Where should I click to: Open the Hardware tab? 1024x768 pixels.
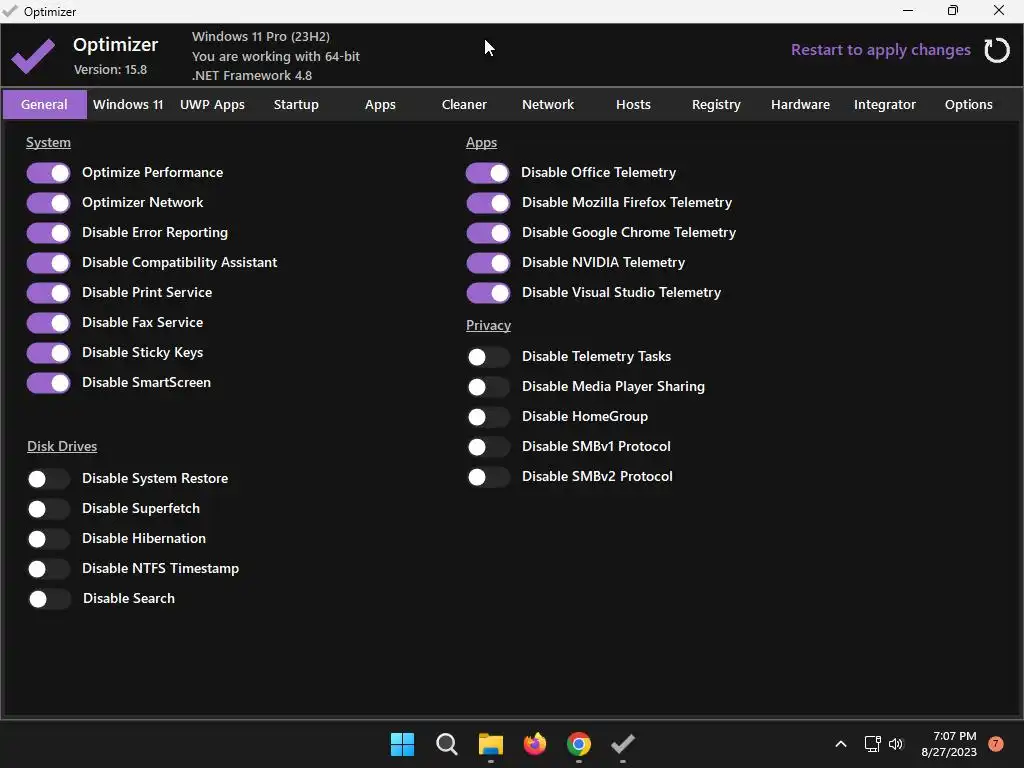pos(801,104)
